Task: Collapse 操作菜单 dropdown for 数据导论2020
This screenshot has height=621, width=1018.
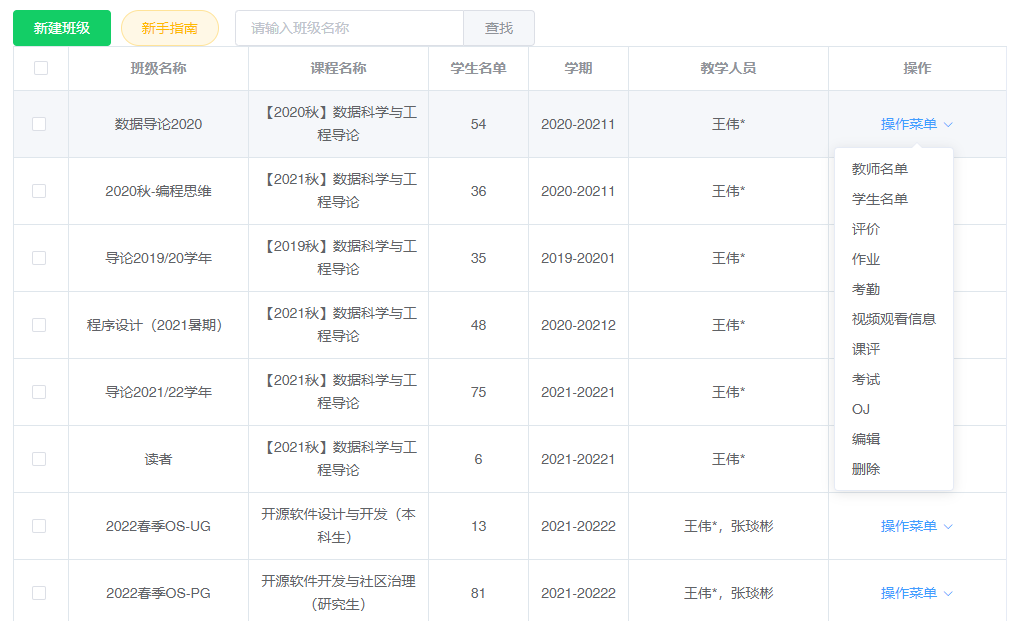Action: pos(916,124)
